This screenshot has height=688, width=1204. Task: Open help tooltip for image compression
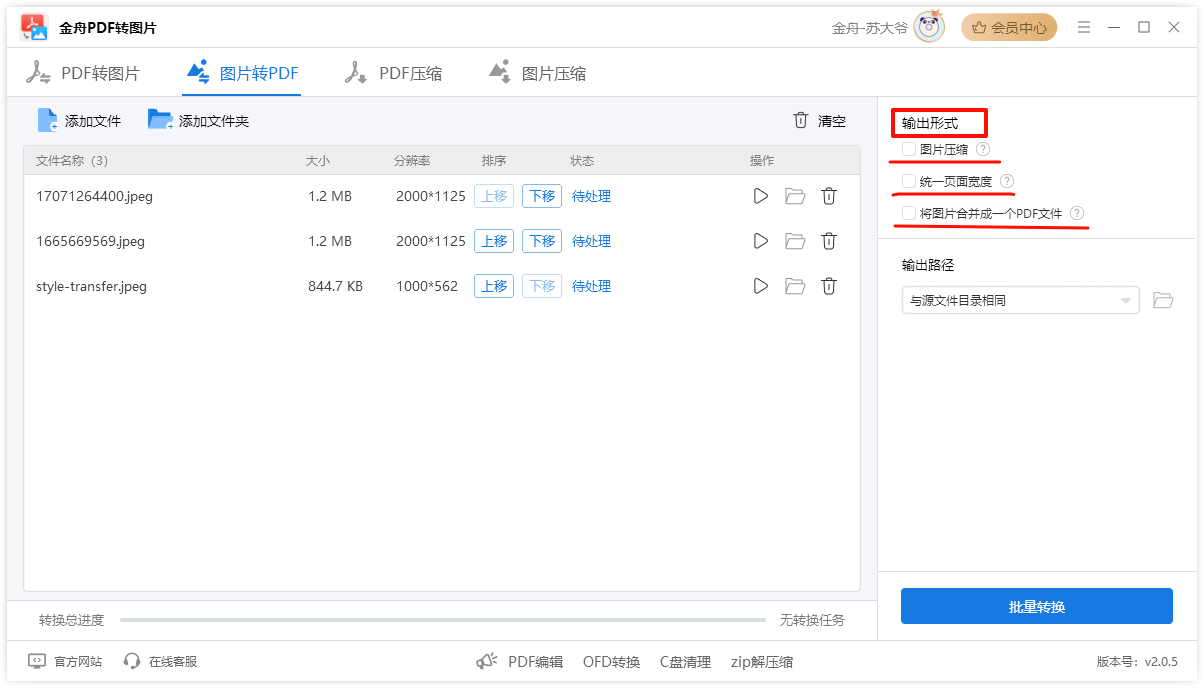[x=983, y=149]
